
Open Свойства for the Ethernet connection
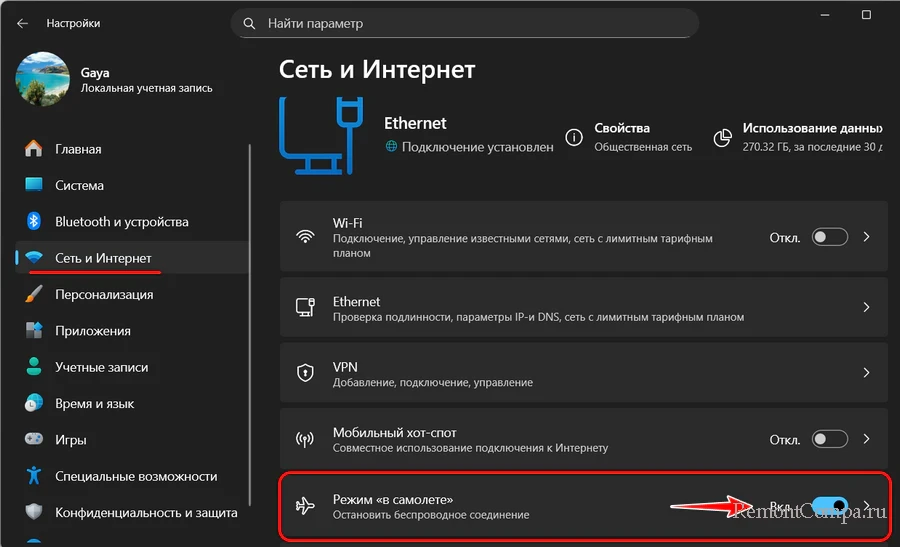pos(622,128)
